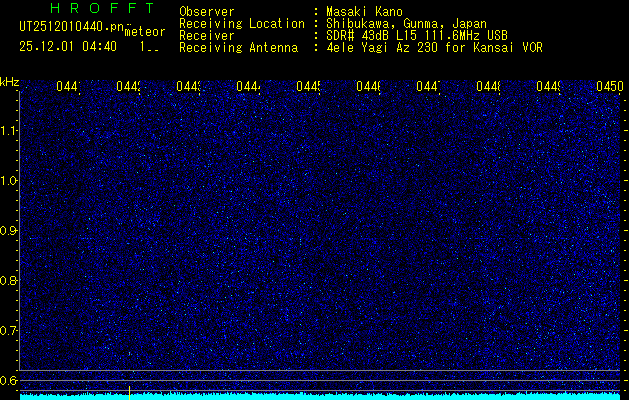This screenshot has width=629, height=400.
Task: Click the yellow marker on the bottom signal strip
Action: point(130,393)
